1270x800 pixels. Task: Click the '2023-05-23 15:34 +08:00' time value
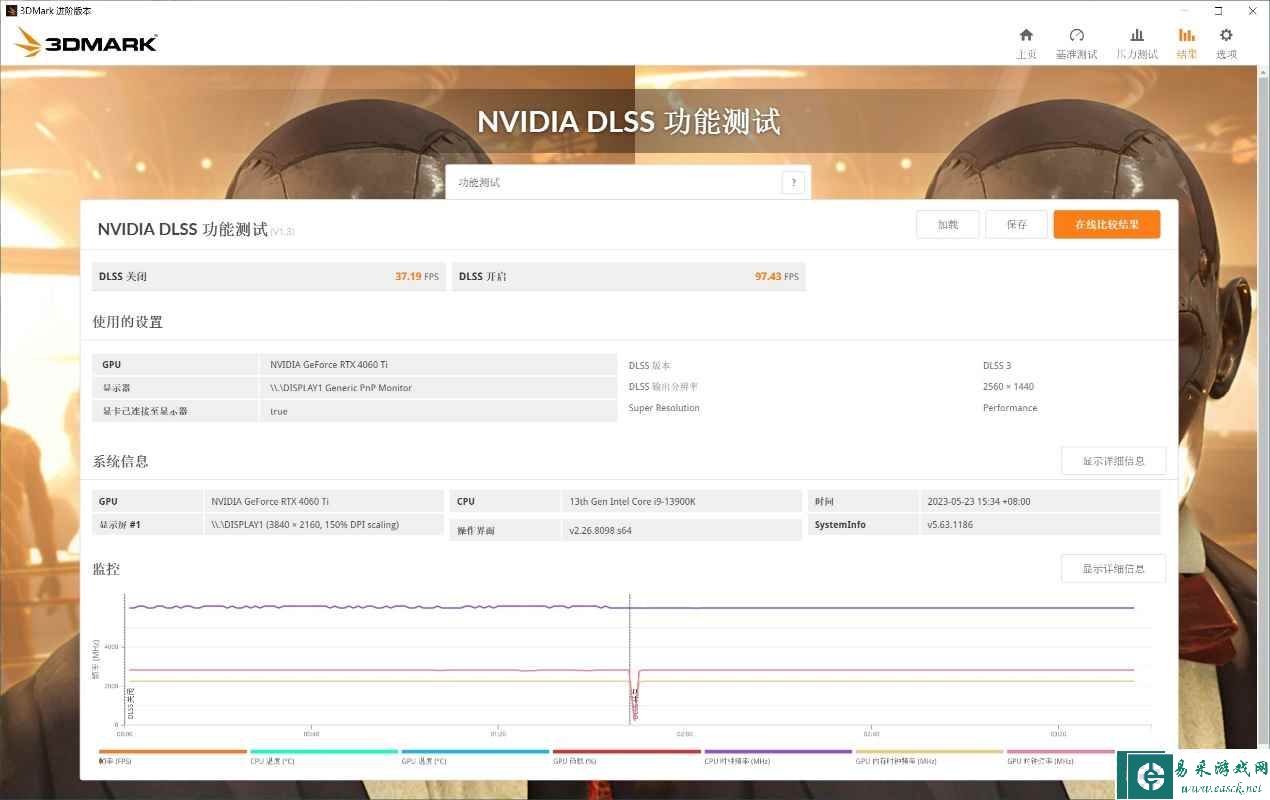(x=978, y=501)
